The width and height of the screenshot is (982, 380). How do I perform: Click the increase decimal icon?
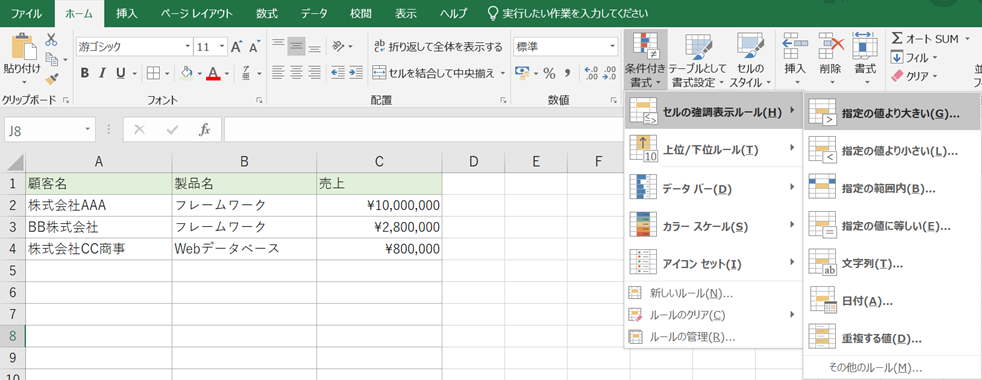(x=591, y=73)
